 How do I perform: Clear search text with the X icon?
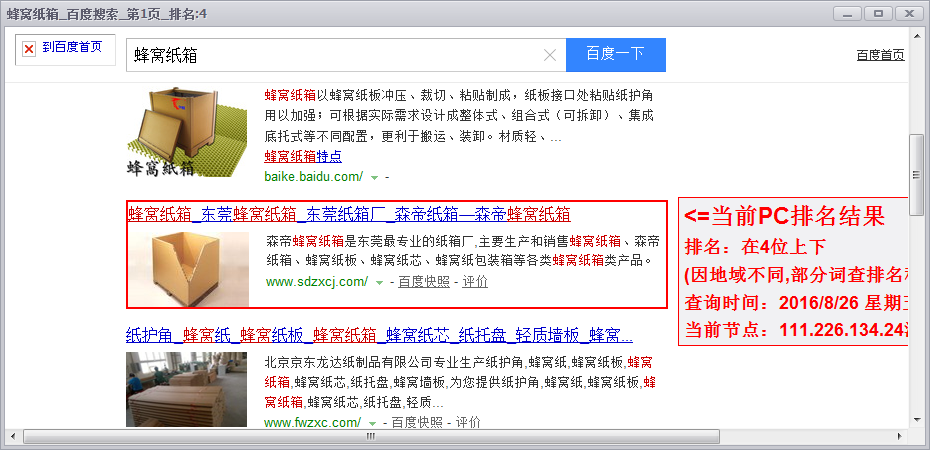point(549,55)
